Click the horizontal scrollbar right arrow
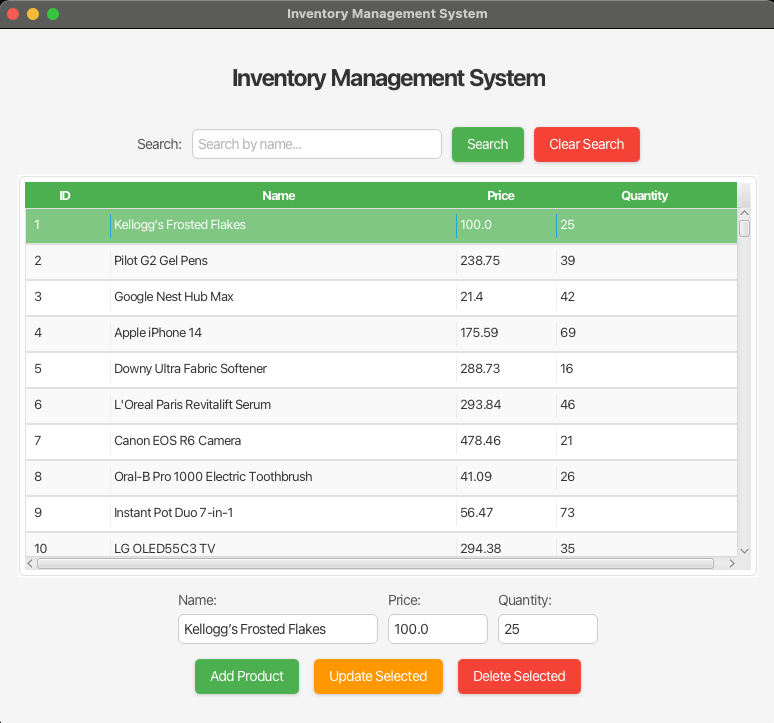This screenshot has width=774, height=723. coord(732,564)
